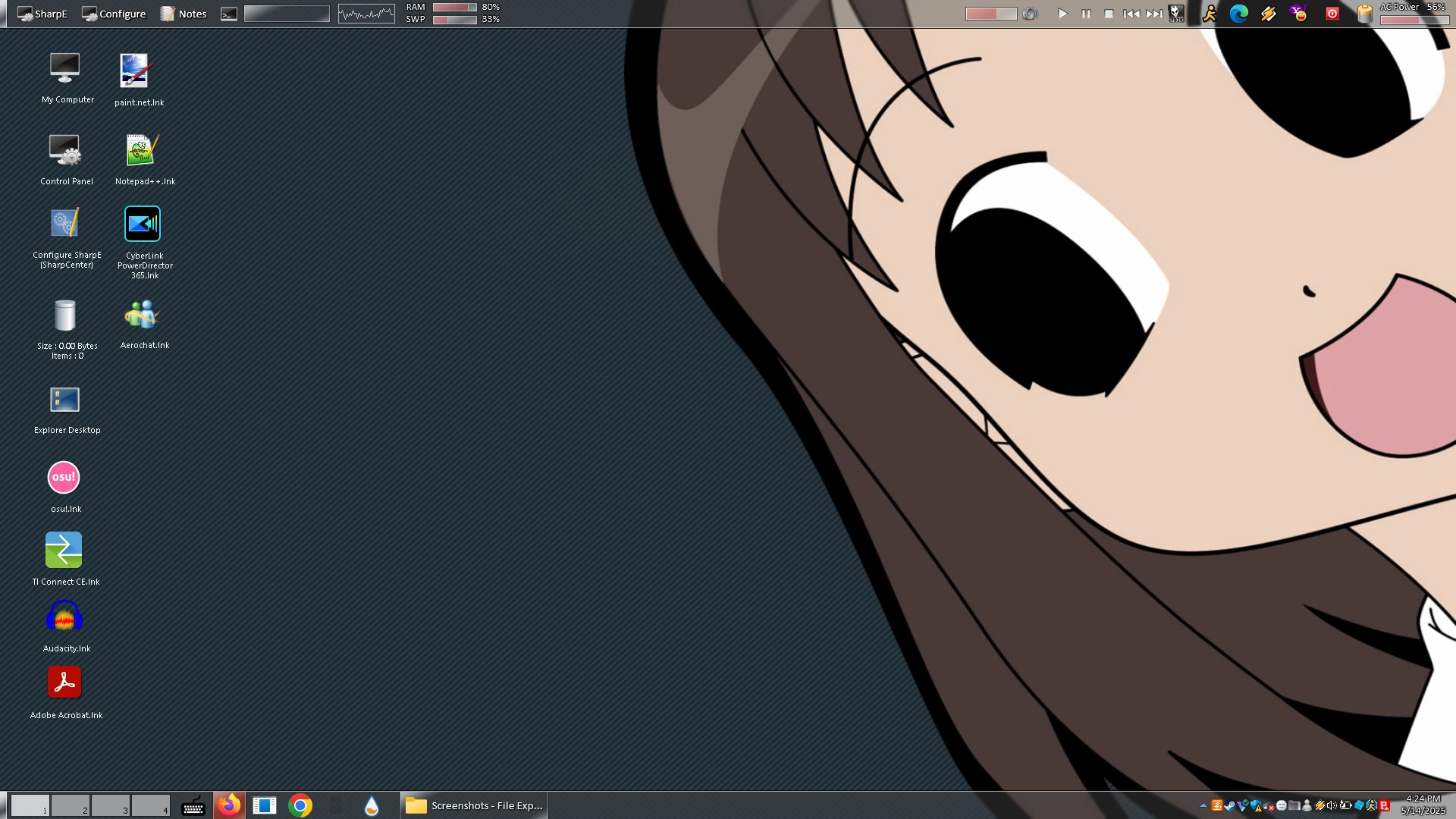The height and width of the screenshot is (819, 1456).
Task: Open Firefox from the taskbar
Action: click(229, 805)
